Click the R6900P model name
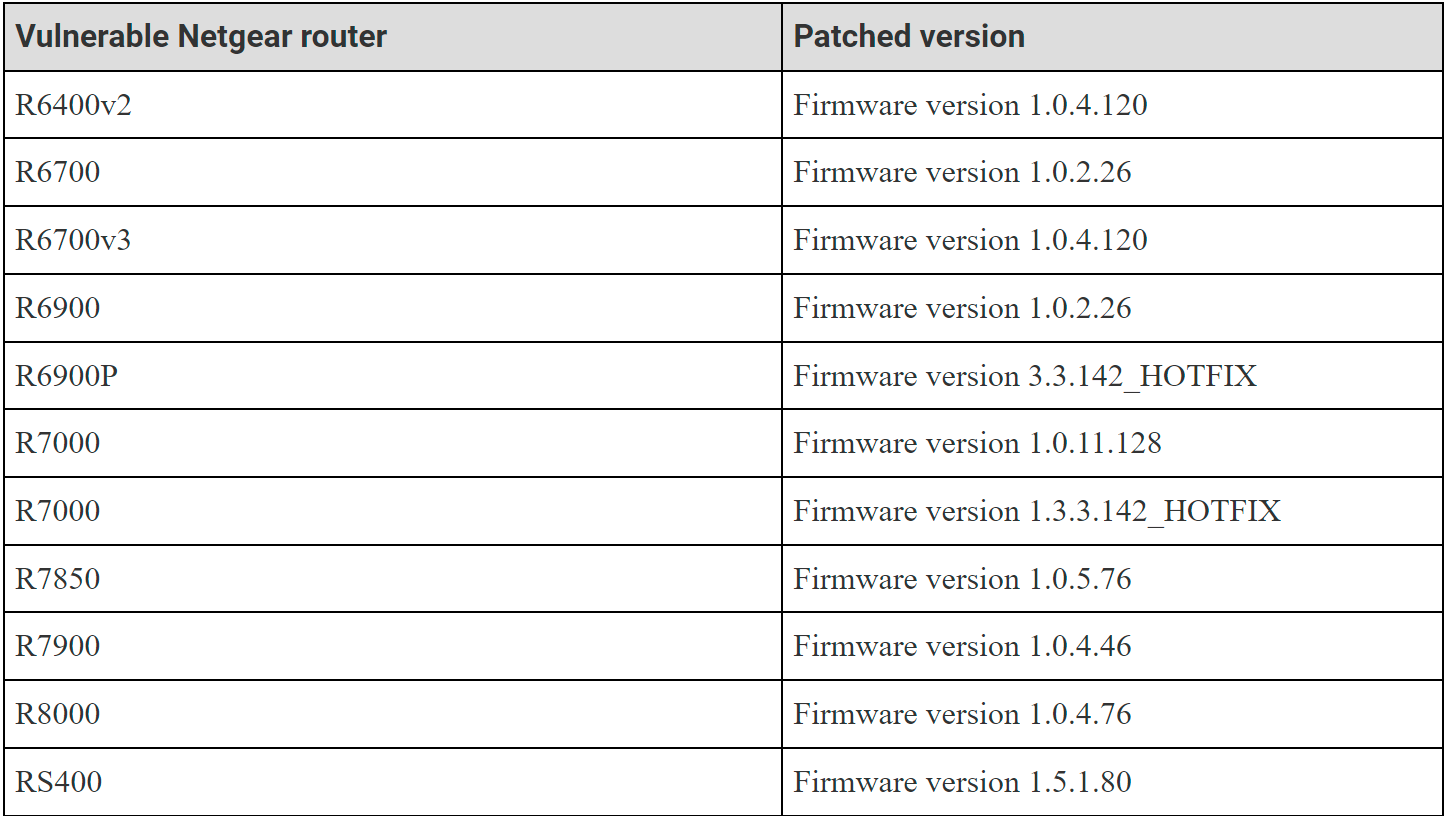Image resolution: width=1448 pixels, height=816 pixels. pyautogui.click(x=66, y=376)
